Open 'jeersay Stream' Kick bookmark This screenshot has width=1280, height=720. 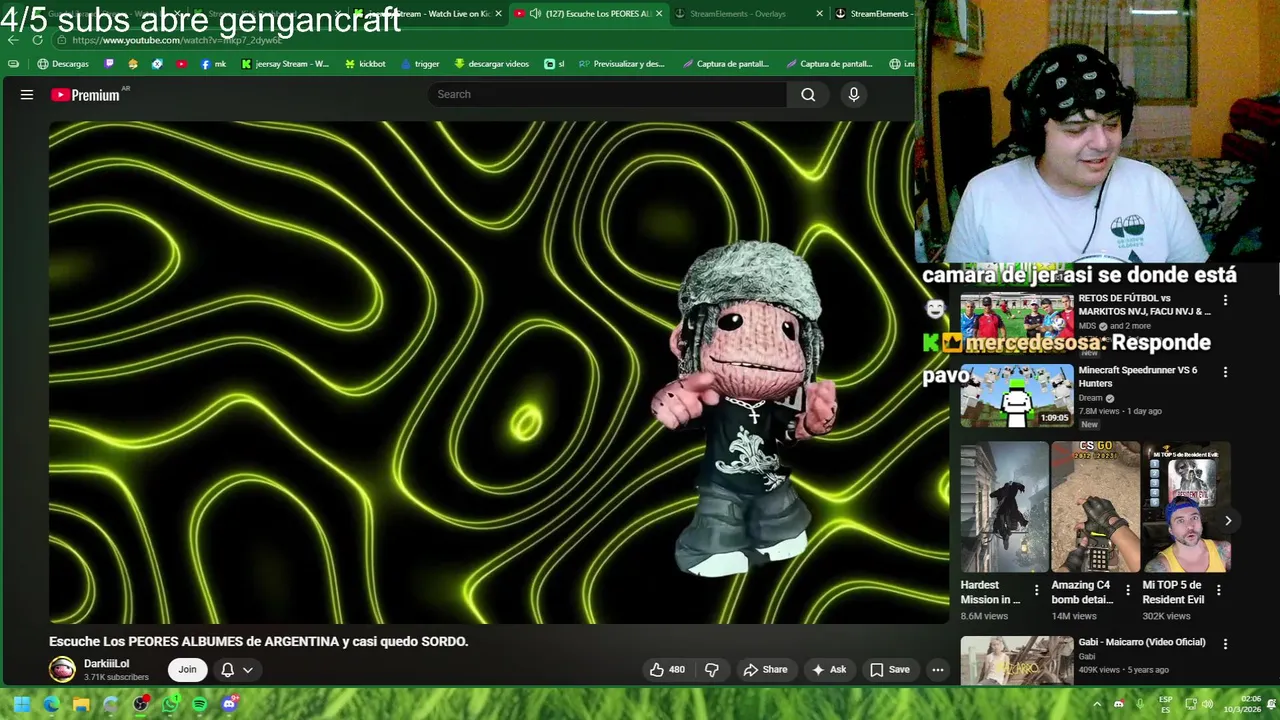(285, 64)
